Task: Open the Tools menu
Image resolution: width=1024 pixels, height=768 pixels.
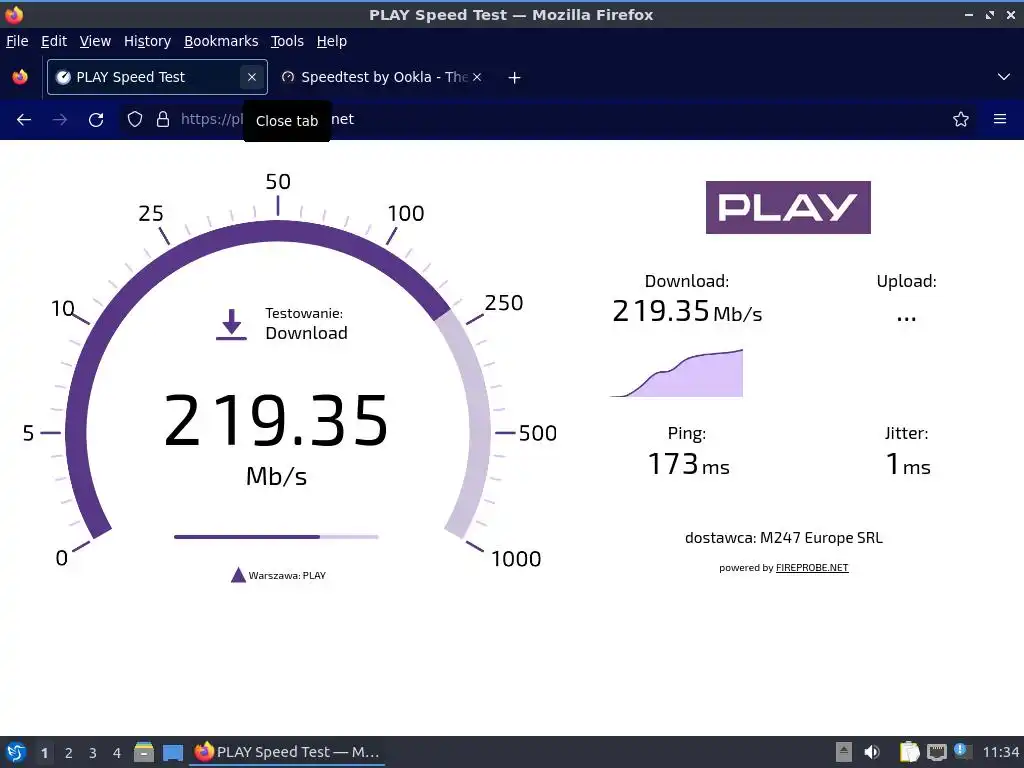Action: pyautogui.click(x=287, y=41)
